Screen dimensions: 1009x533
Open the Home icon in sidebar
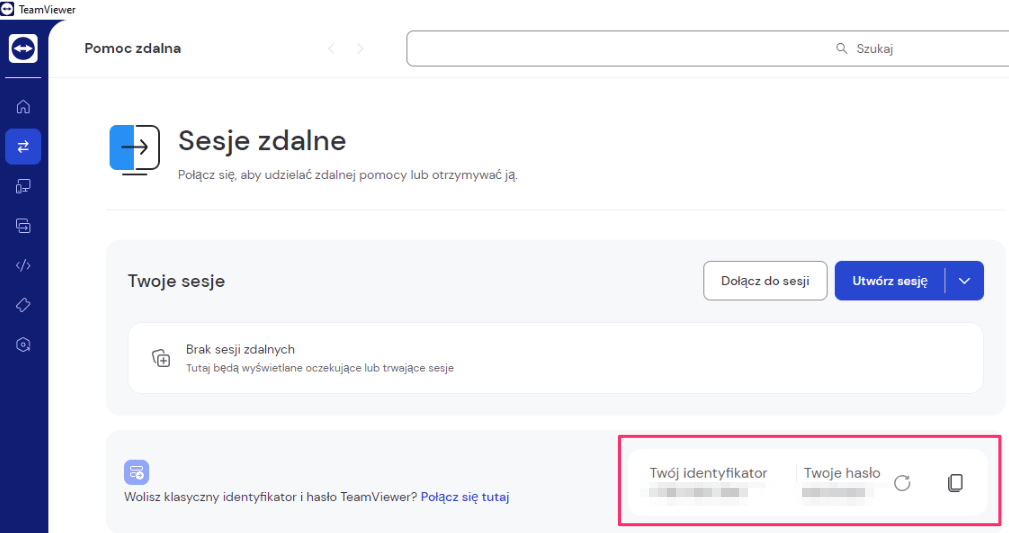coord(23,107)
